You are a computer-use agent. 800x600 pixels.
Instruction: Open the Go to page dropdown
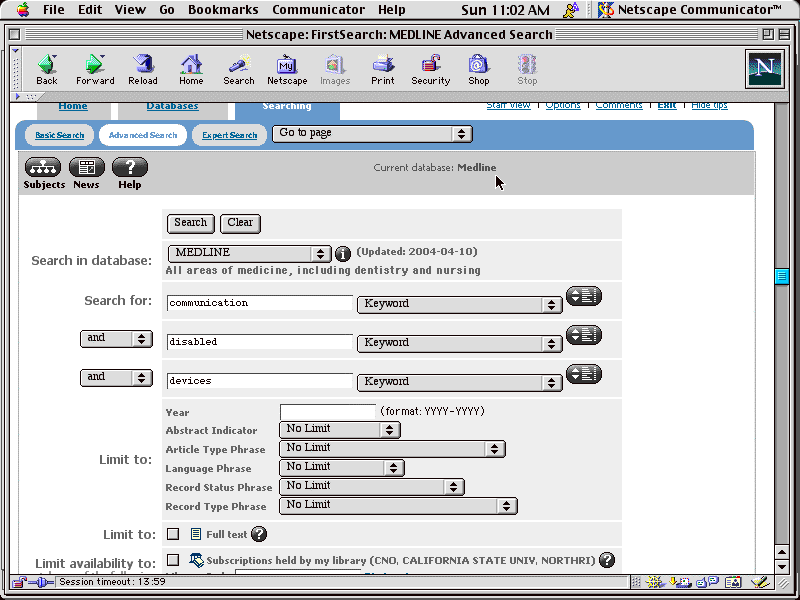(x=372, y=134)
